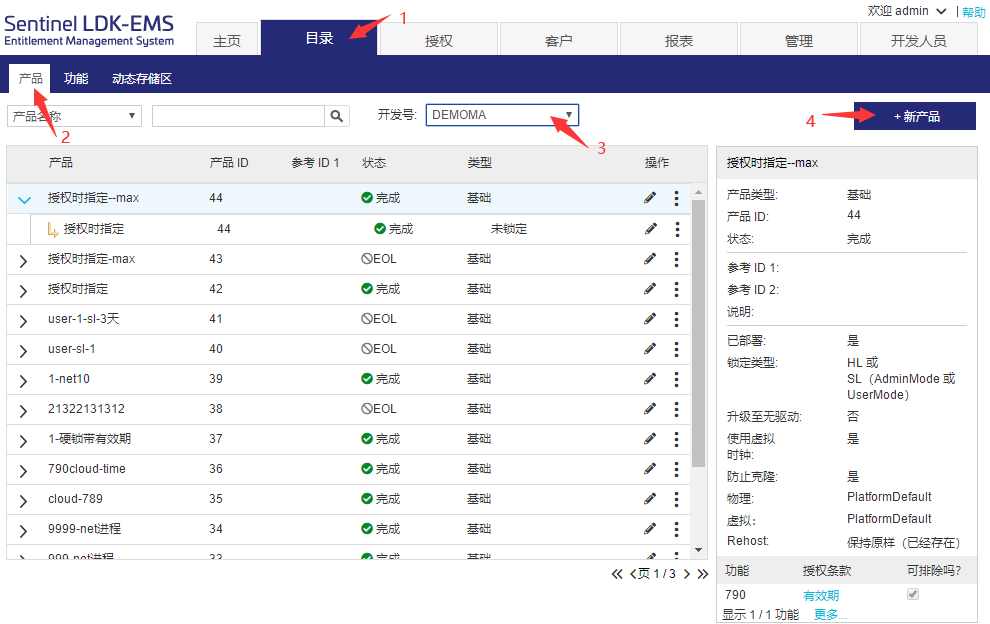Open the 产品名称 search filter dropdown
This screenshot has width=990, height=624.
click(x=74, y=116)
